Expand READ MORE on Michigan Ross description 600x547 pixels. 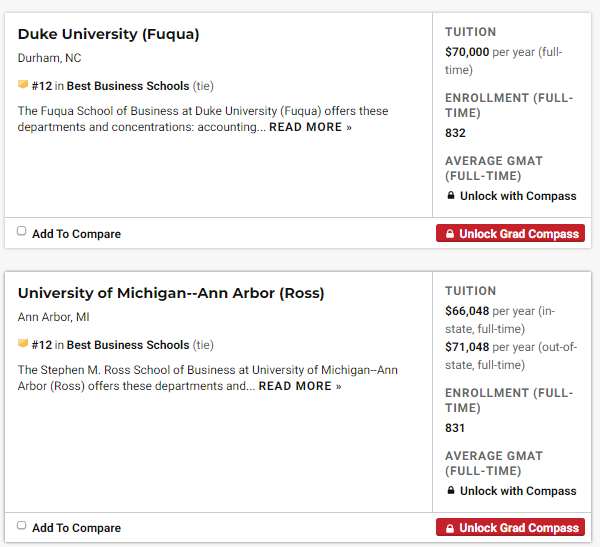point(300,386)
